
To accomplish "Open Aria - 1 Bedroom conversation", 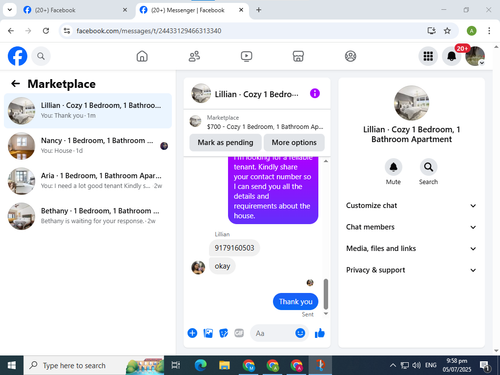I will (x=88, y=181).
